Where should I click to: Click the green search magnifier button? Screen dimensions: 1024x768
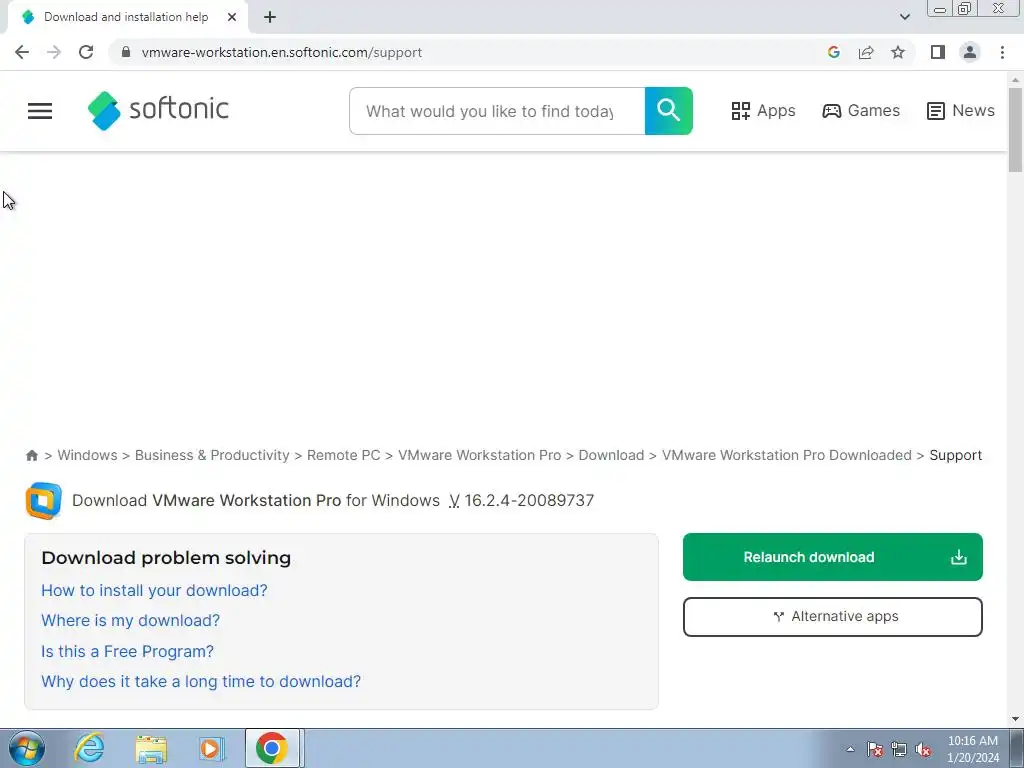click(668, 111)
